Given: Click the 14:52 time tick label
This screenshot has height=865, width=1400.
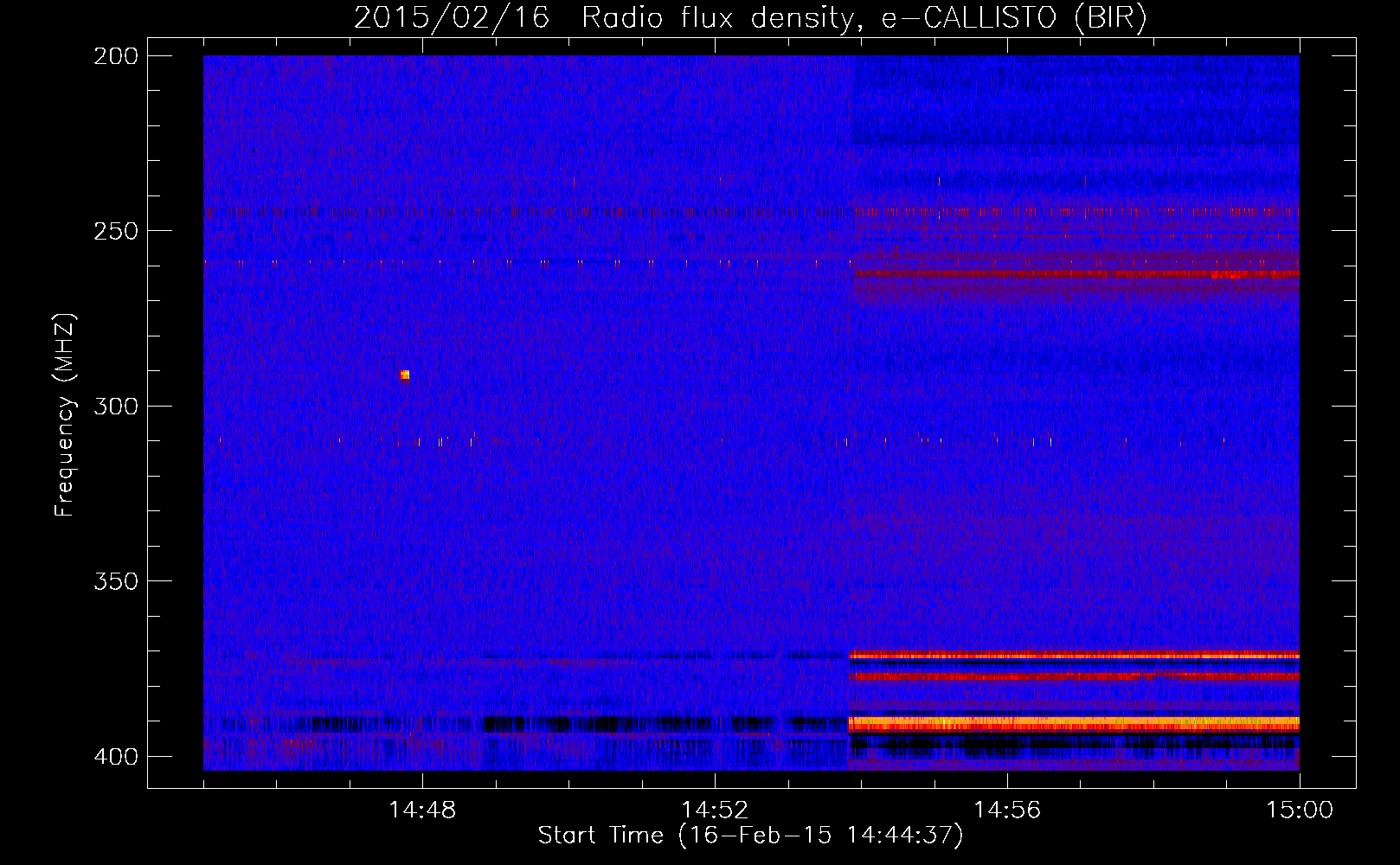Looking at the screenshot, I should click(715, 810).
